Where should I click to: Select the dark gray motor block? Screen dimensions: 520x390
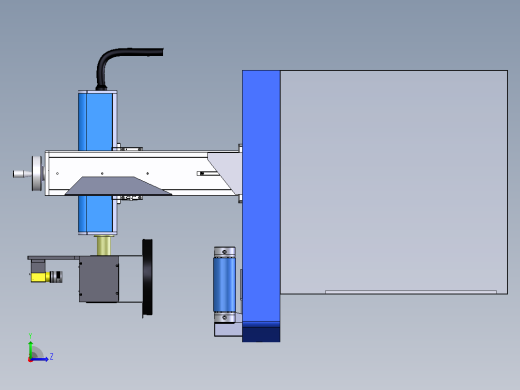point(99,279)
